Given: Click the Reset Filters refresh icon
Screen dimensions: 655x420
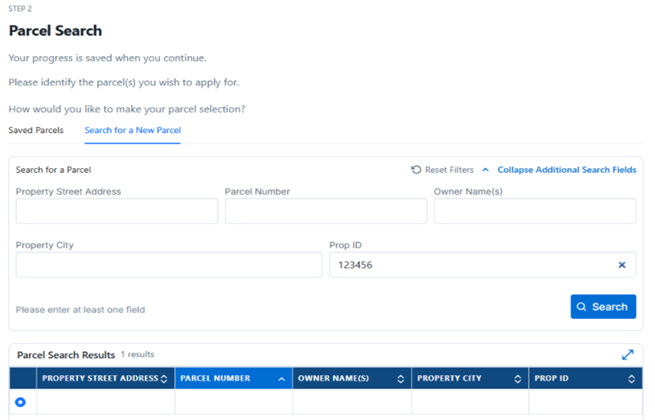Looking at the screenshot, I should [x=416, y=170].
